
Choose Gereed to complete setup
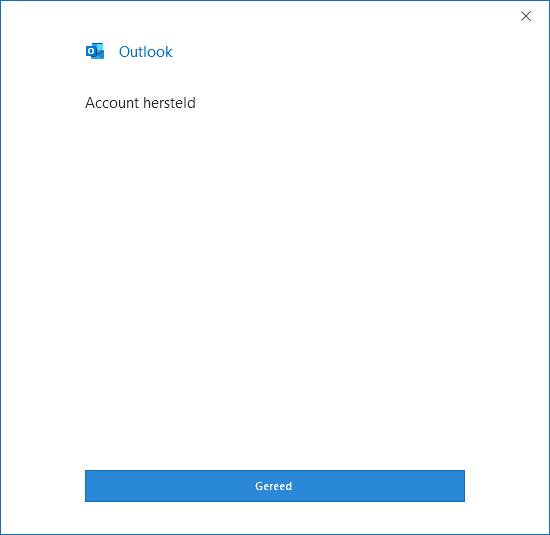pos(275,486)
